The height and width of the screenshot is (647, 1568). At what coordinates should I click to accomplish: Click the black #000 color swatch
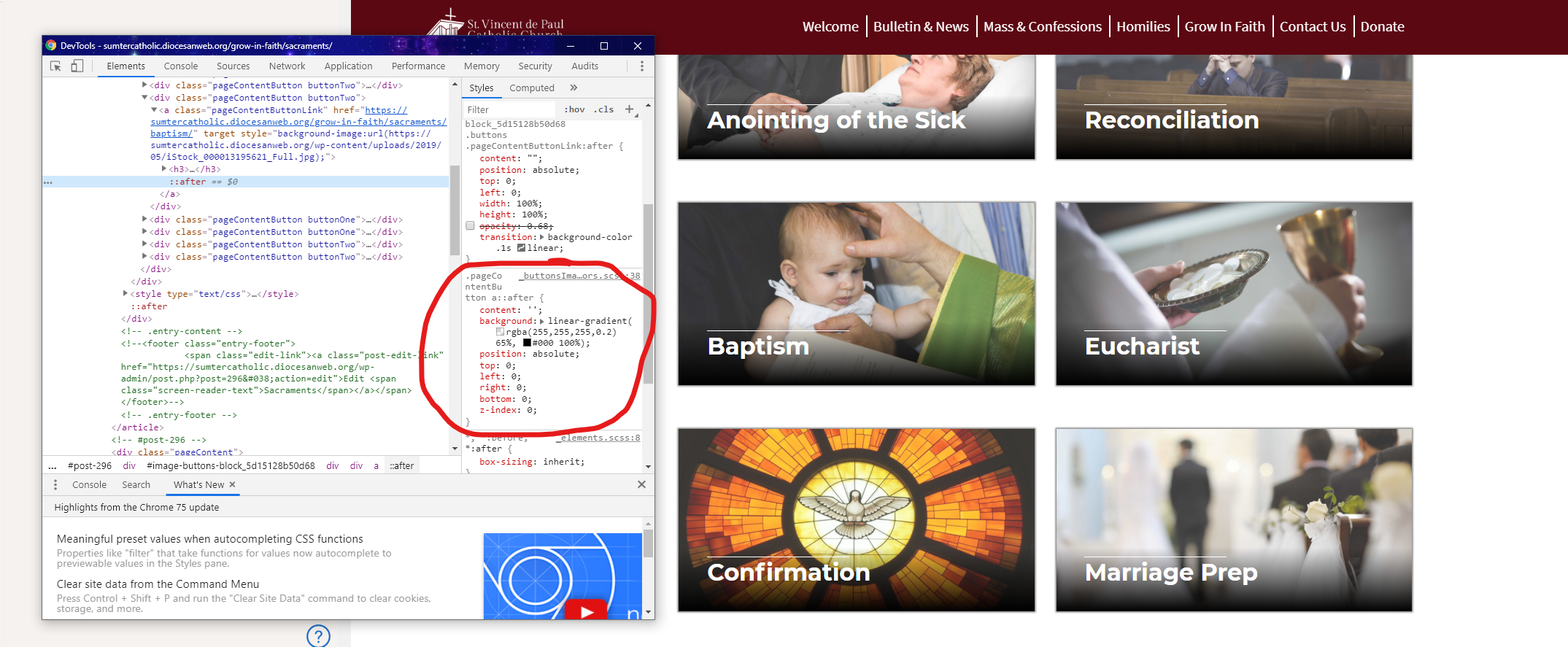pos(527,343)
